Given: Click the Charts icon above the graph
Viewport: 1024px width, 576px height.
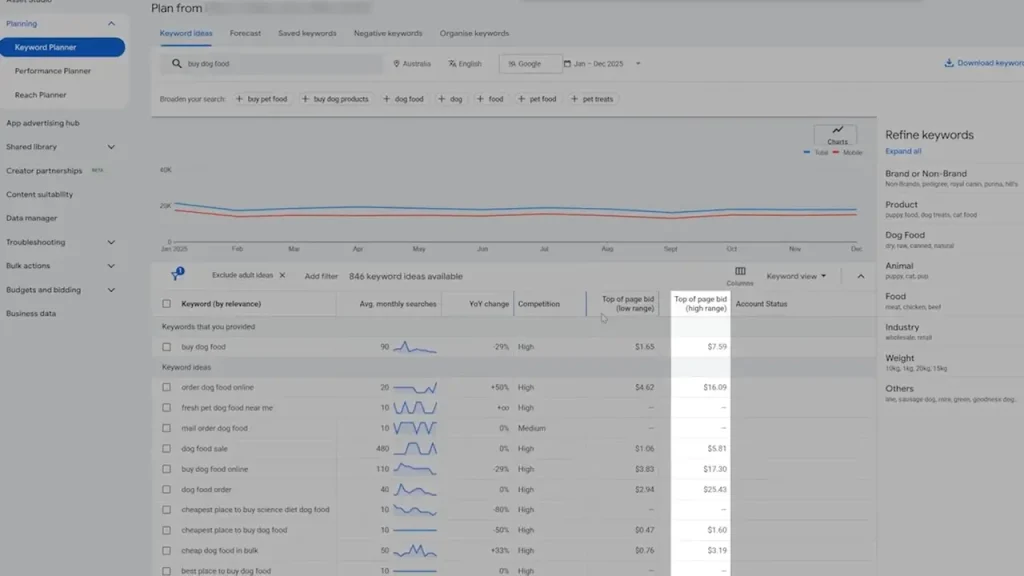Looking at the screenshot, I should coord(836,132).
